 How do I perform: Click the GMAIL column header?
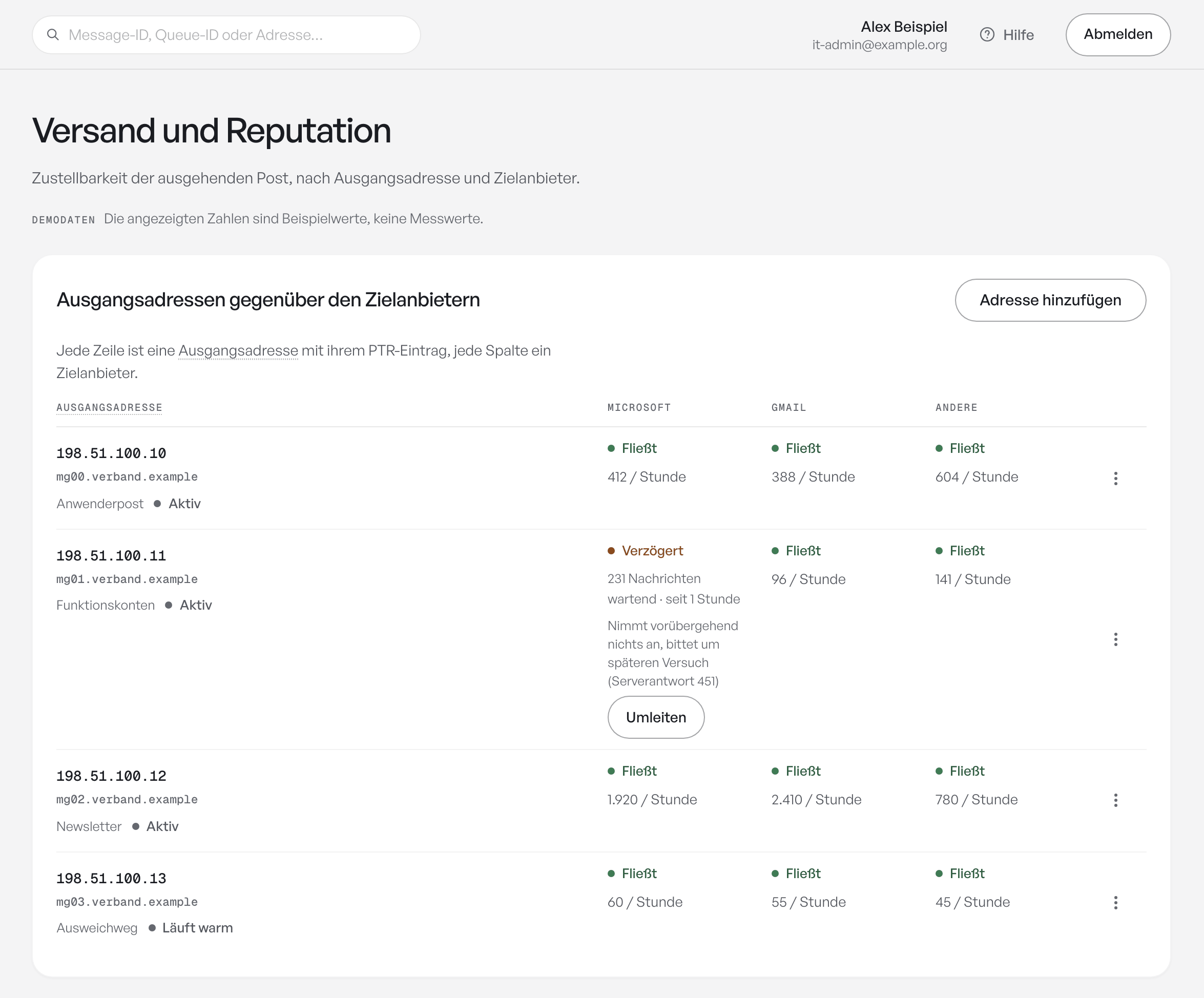(788, 408)
